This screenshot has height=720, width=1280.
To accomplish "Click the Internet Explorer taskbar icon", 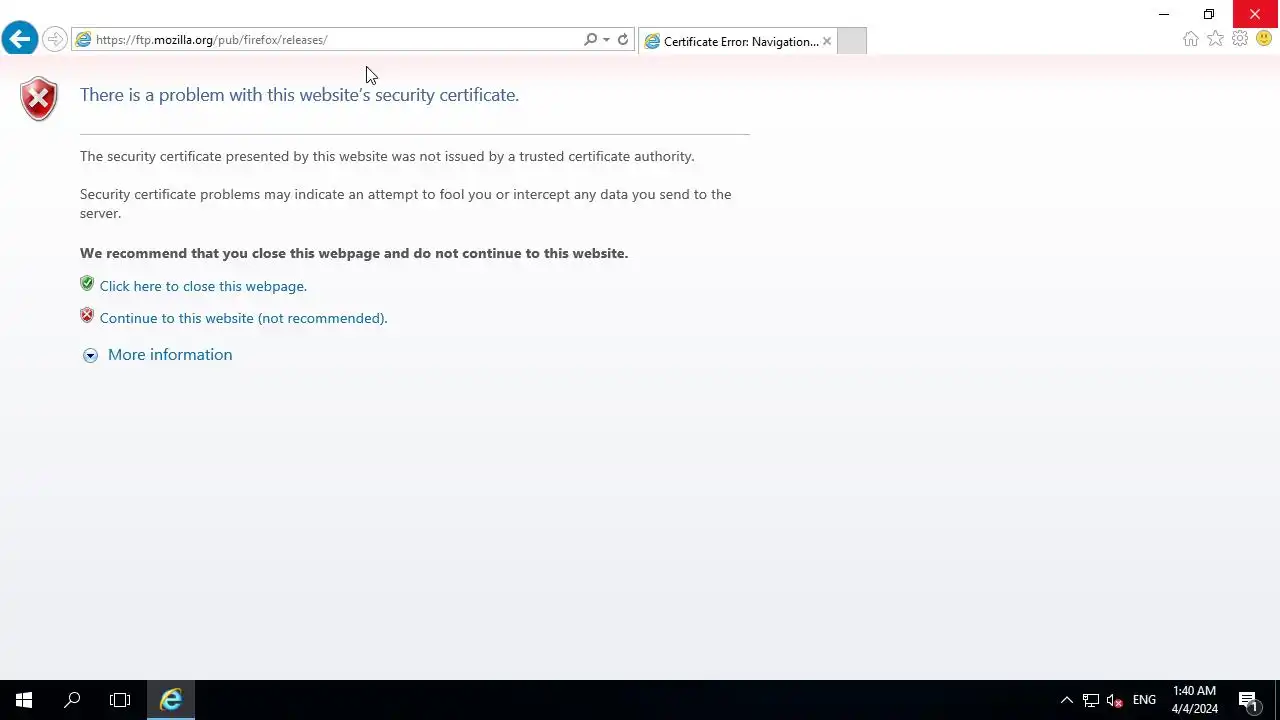I will click(x=171, y=700).
